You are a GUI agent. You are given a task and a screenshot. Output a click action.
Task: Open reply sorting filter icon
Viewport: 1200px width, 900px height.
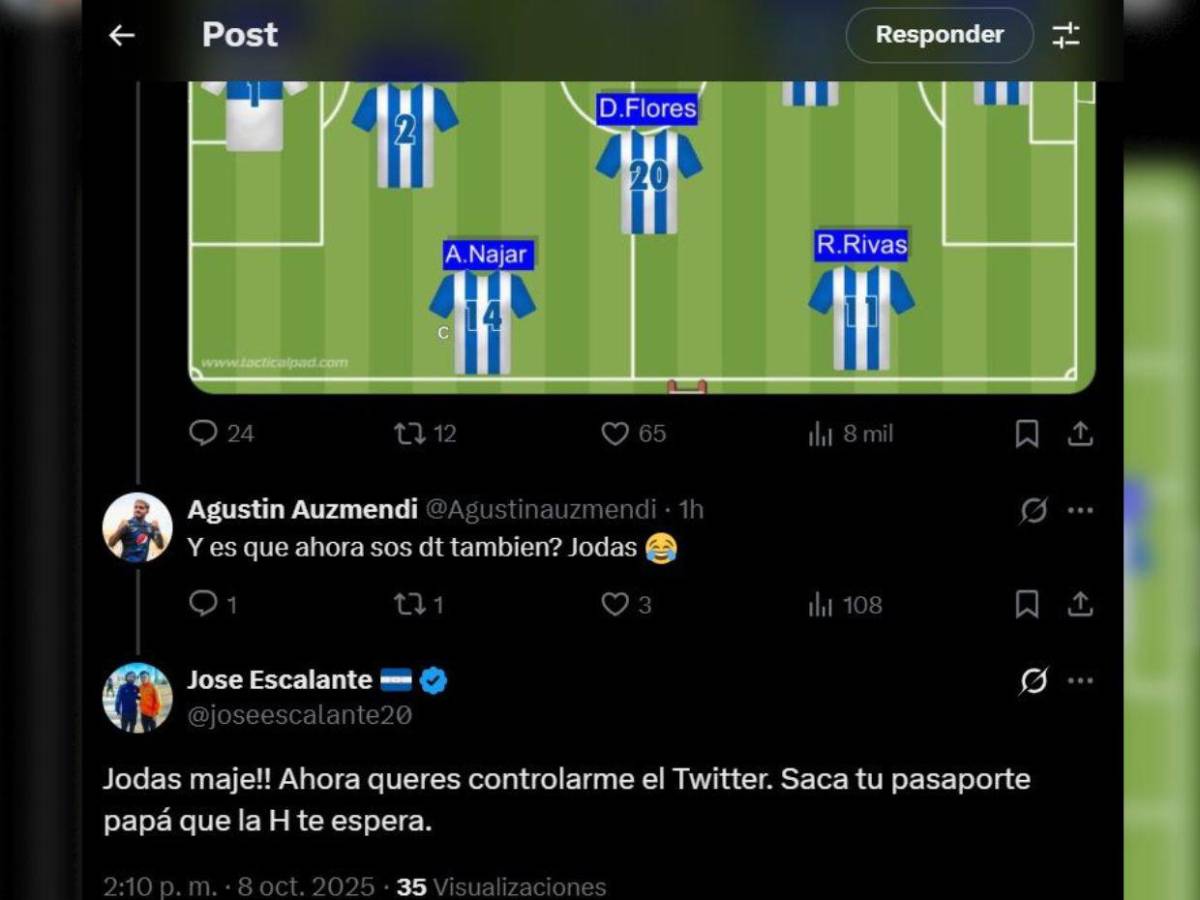[1066, 35]
